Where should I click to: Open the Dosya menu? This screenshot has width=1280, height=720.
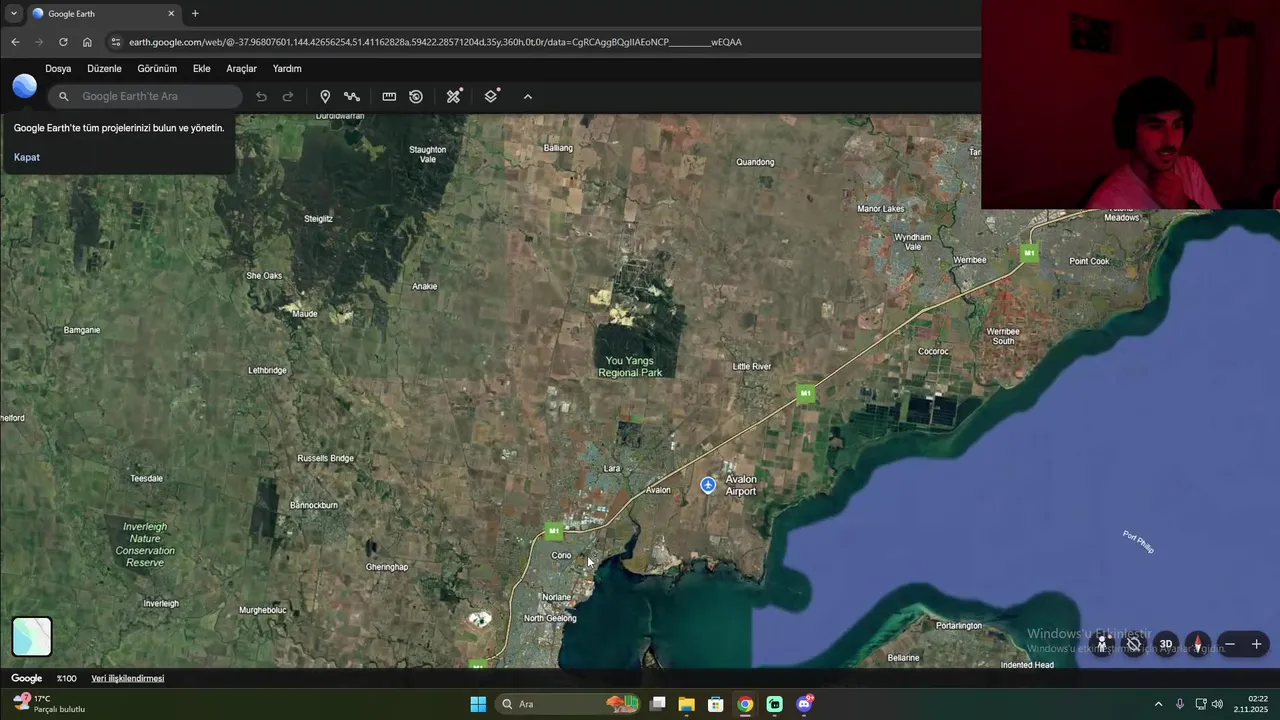pos(58,69)
